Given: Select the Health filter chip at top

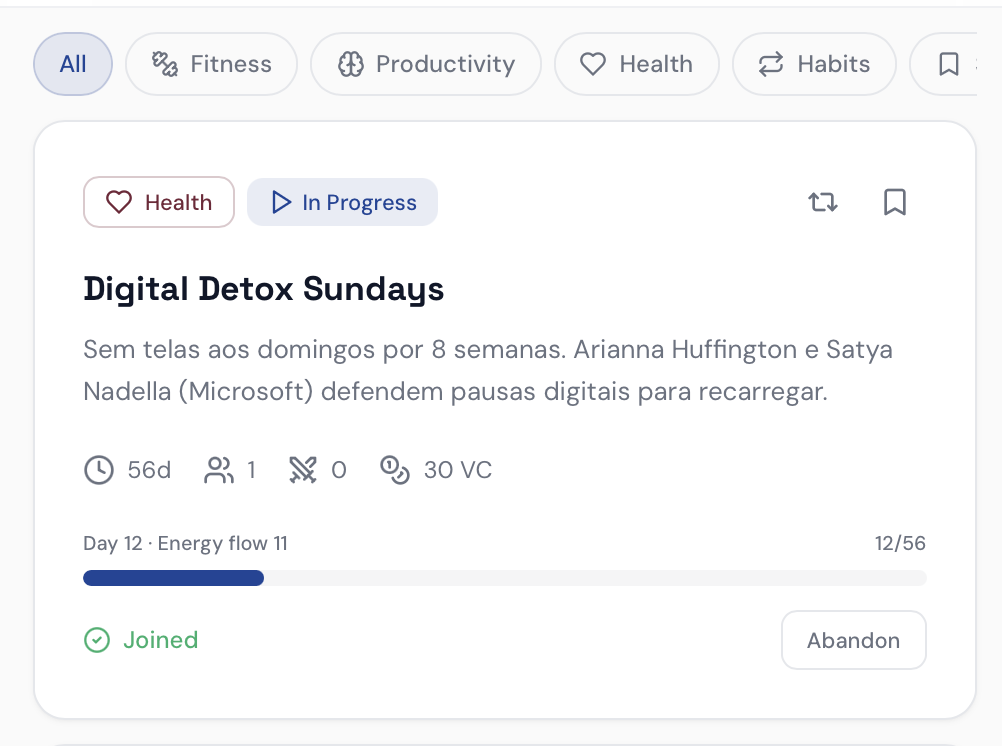Looking at the screenshot, I should pyautogui.click(x=636, y=64).
